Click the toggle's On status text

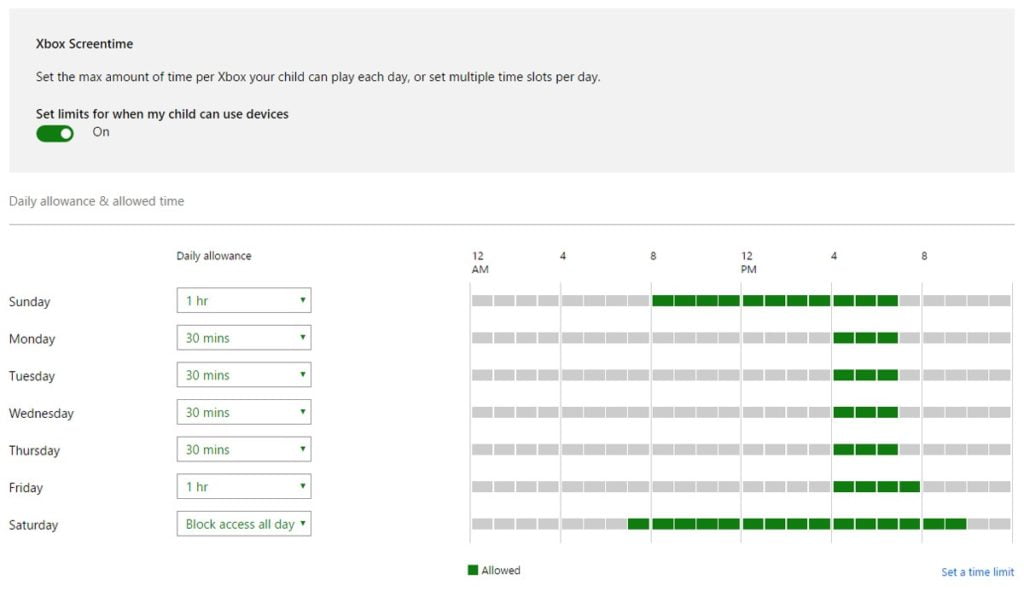pyautogui.click(x=101, y=132)
